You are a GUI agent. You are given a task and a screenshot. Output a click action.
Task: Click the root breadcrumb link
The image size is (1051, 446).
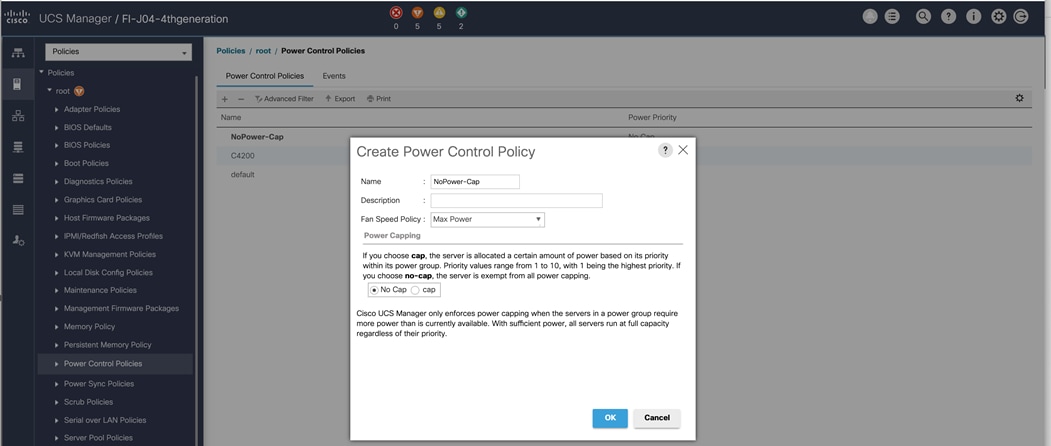click(263, 51)
